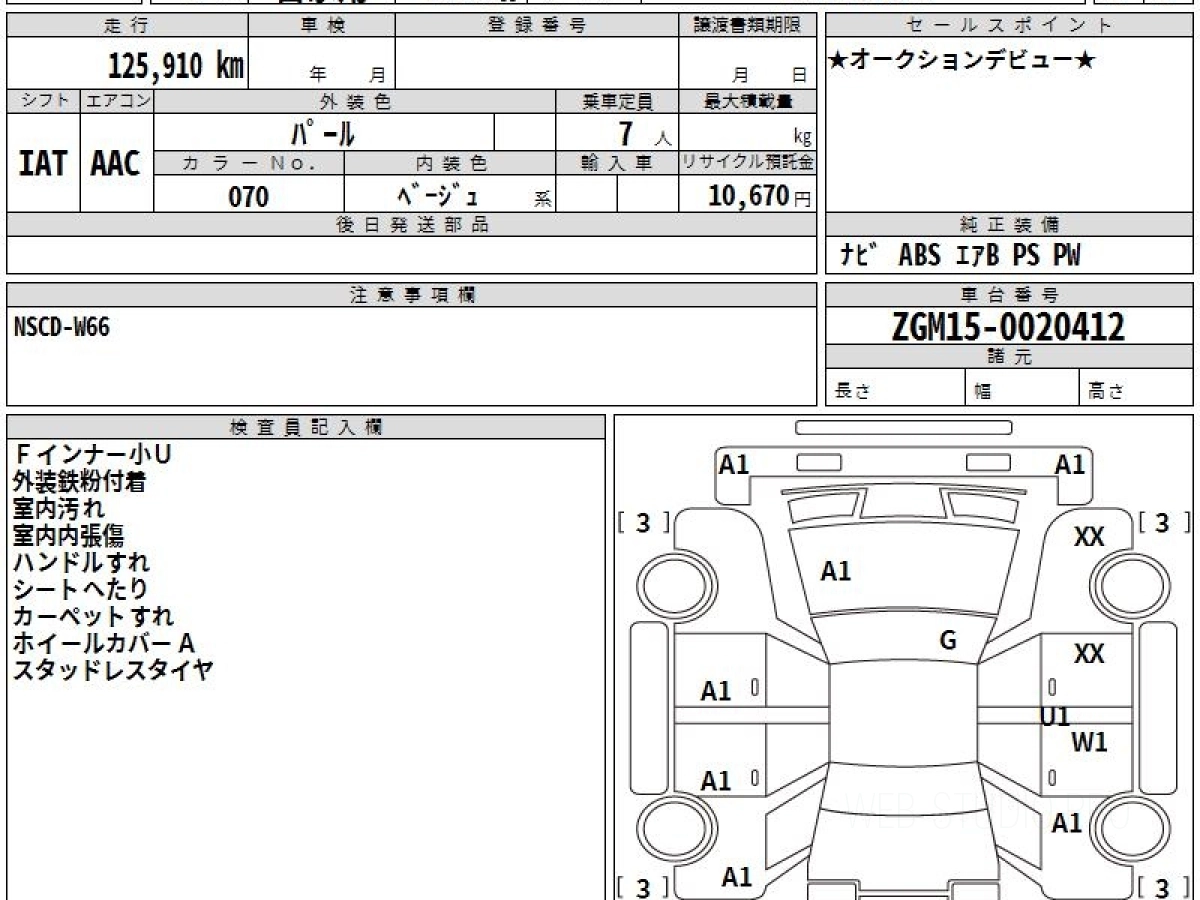The width and height of the screenshot is (1200, 900).
Task: Click the エアコン header cell
Action: coord(117,101)
